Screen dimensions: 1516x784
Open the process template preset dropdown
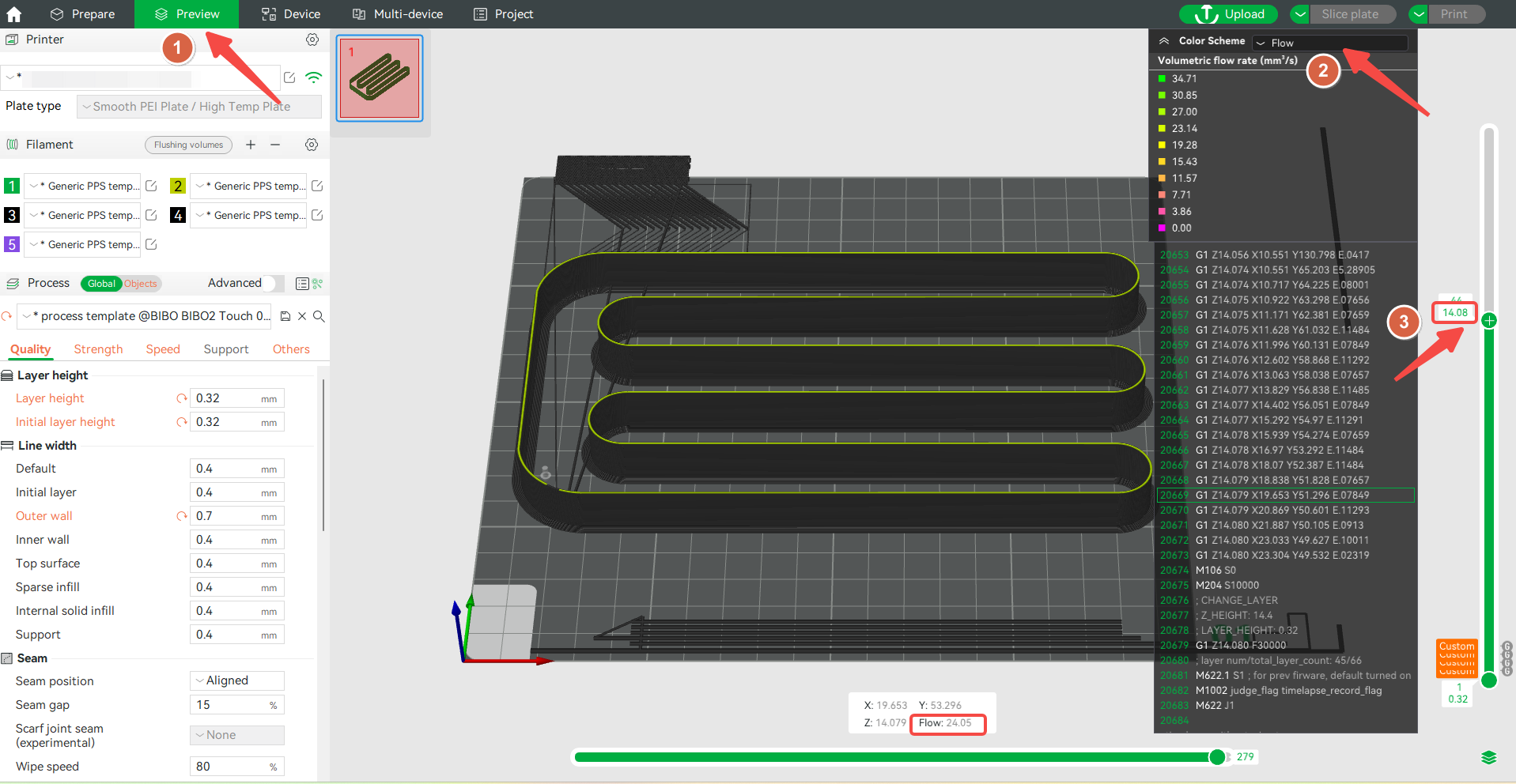tap(145, 316)
